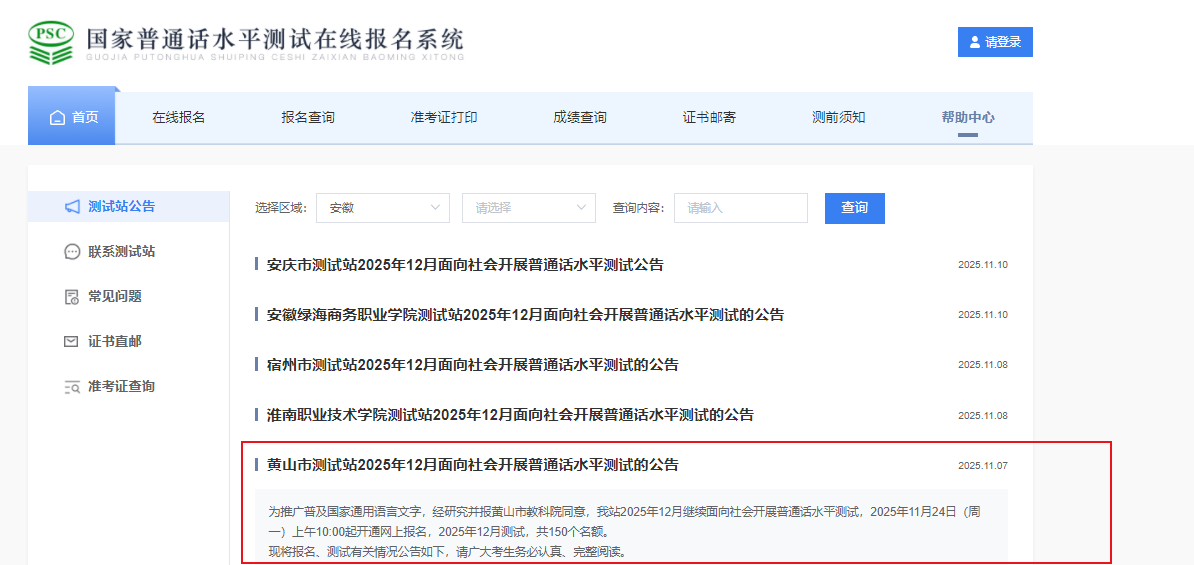Click the search-list icon beside 准考证查询
Screen dimensions: 1194x565
72,387
